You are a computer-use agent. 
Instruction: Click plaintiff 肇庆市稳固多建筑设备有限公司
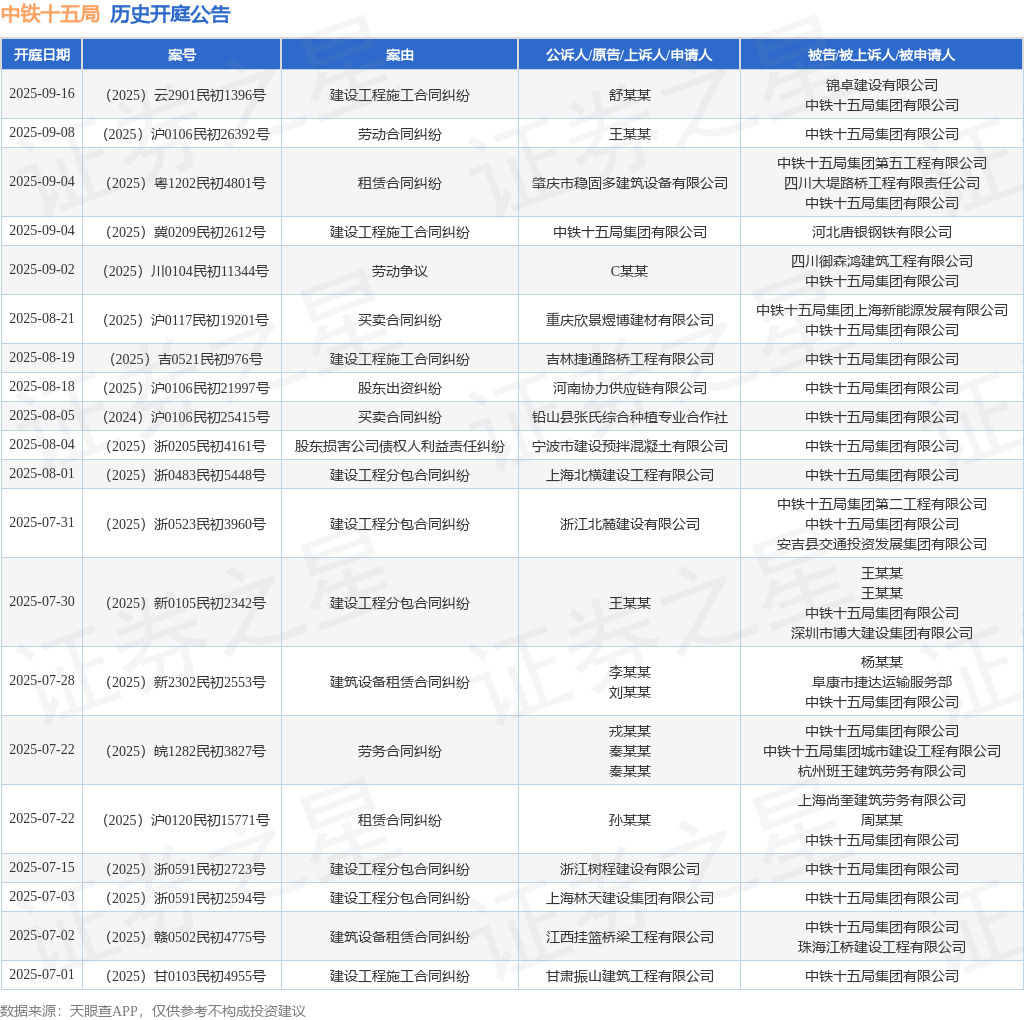click(630, 183)
